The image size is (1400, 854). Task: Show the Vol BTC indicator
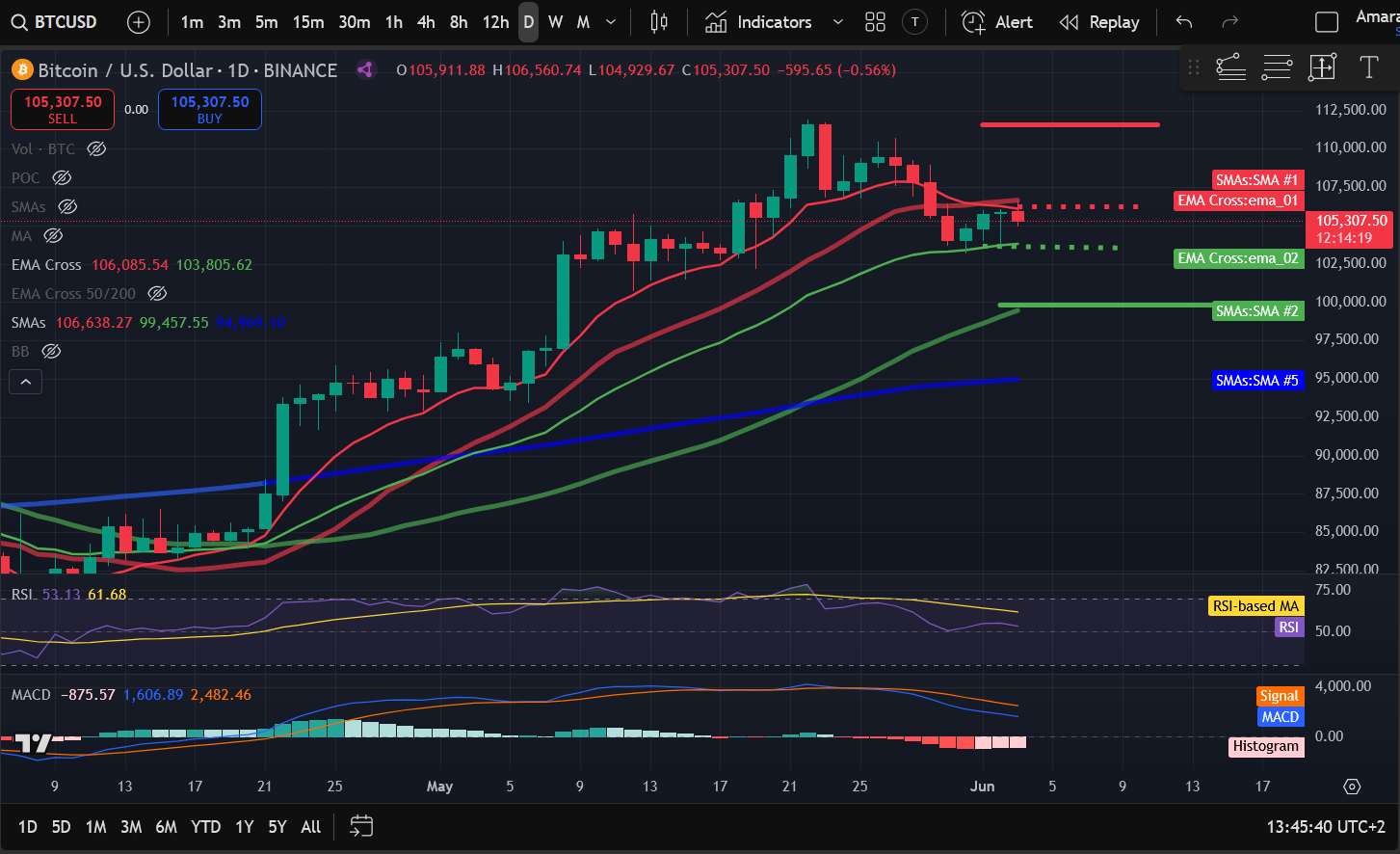96,148
